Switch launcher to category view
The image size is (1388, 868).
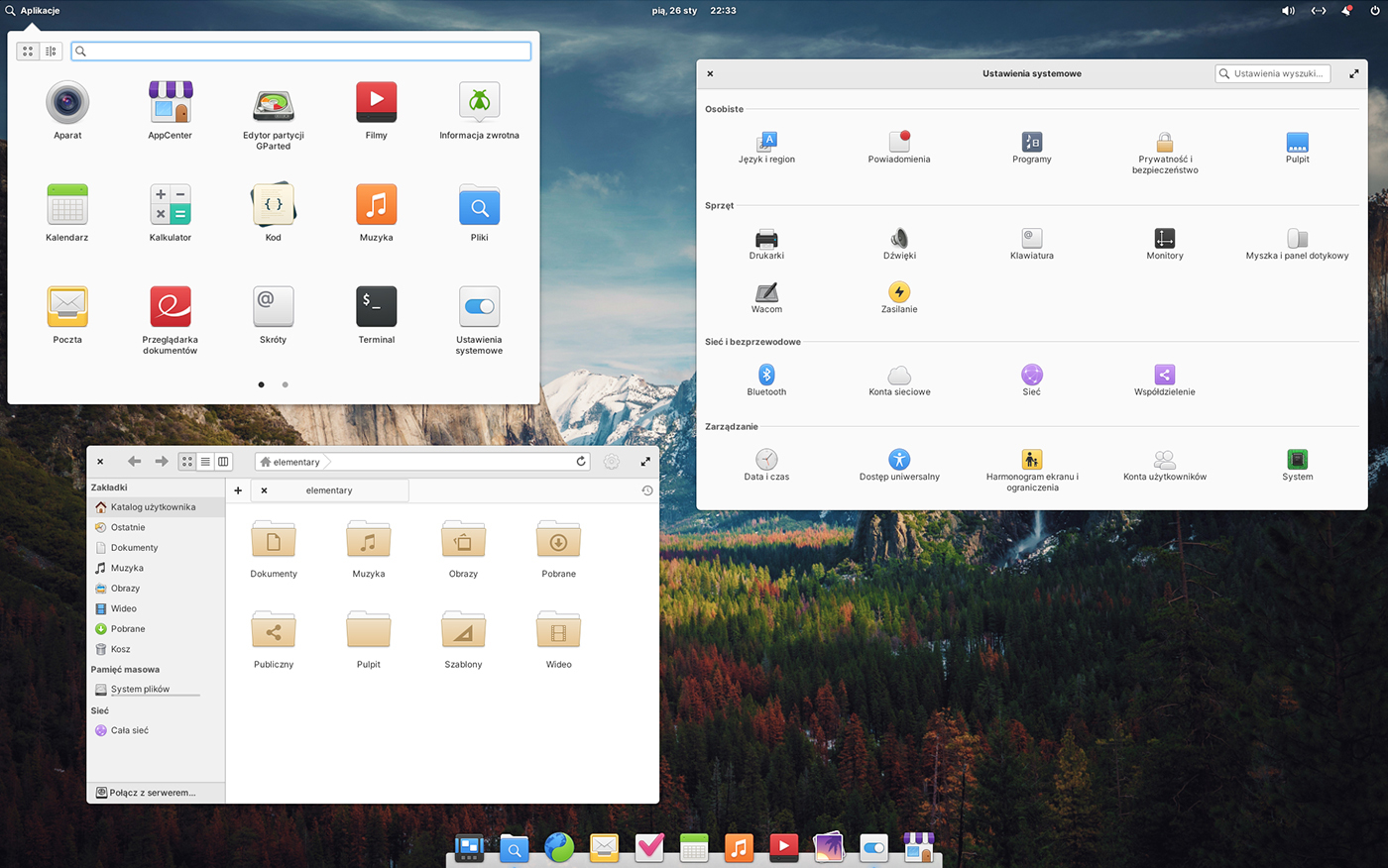51,51
